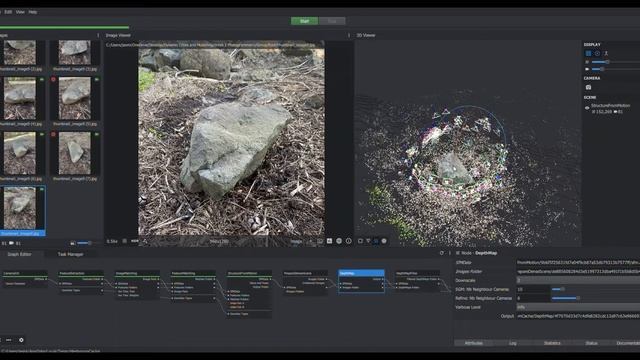The height and width of the screenshot is (360, 640).
Task: Open the Downscale dropdown
Action: click(x=578, y=280)
